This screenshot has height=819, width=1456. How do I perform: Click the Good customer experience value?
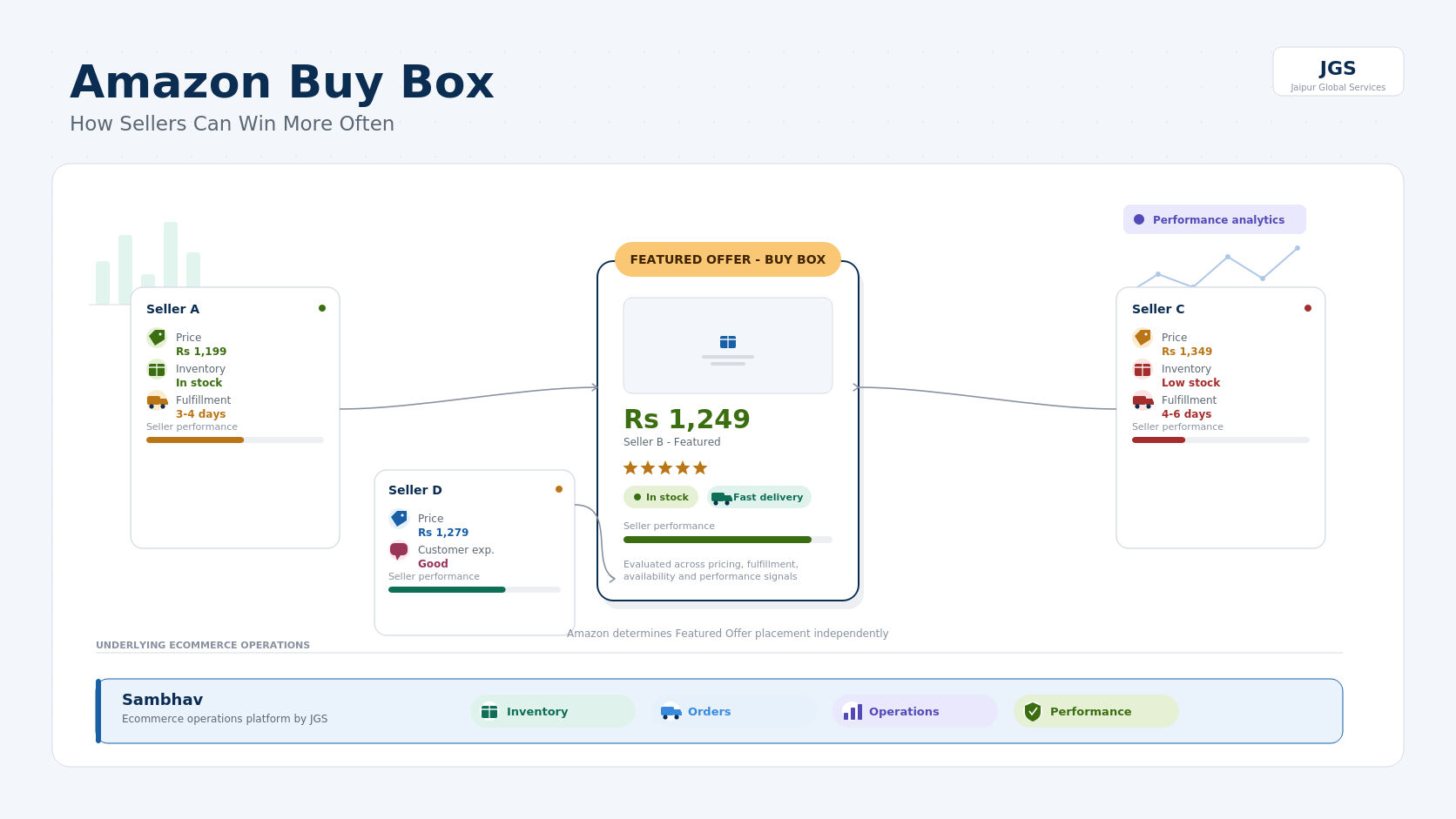coord(433,564)
